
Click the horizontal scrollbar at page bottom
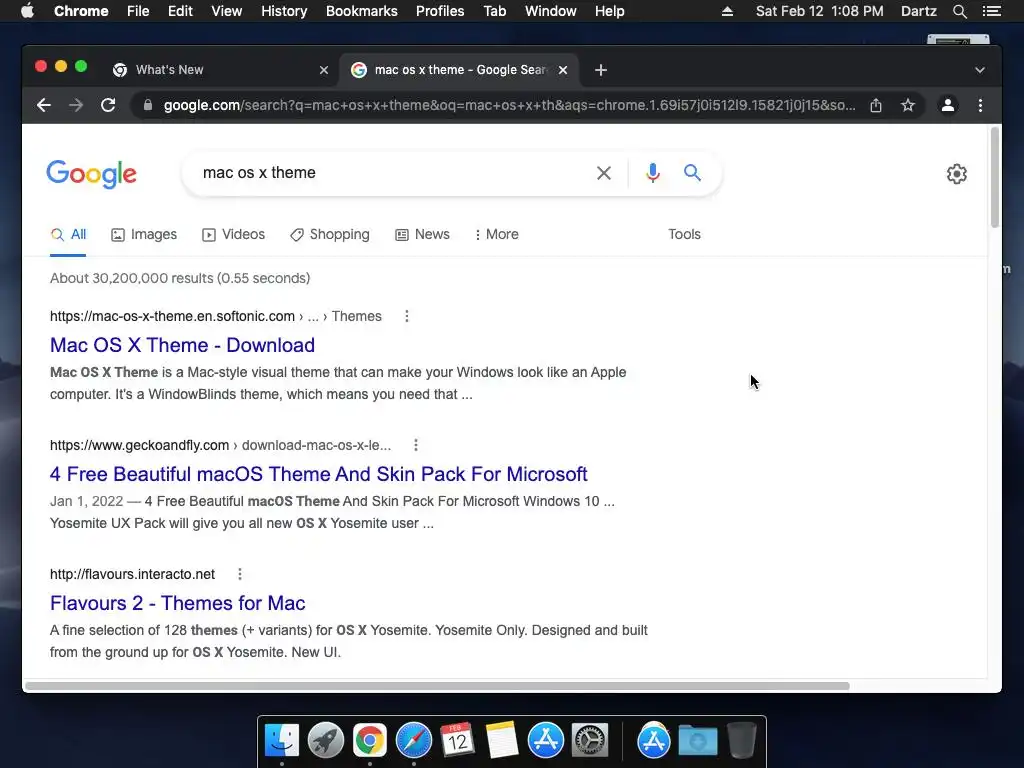(436, 686)
